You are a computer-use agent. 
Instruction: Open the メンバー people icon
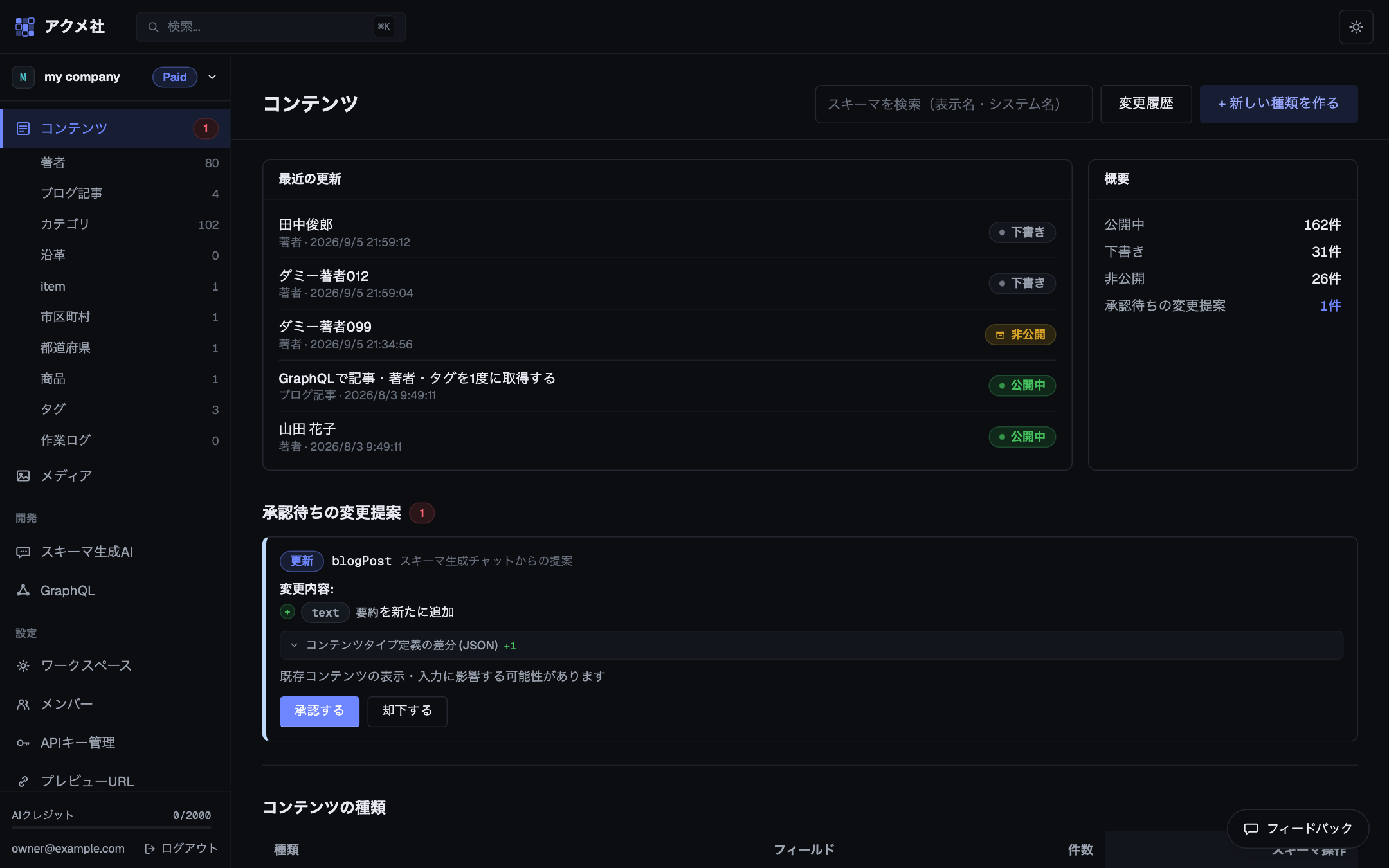(23, 704)
